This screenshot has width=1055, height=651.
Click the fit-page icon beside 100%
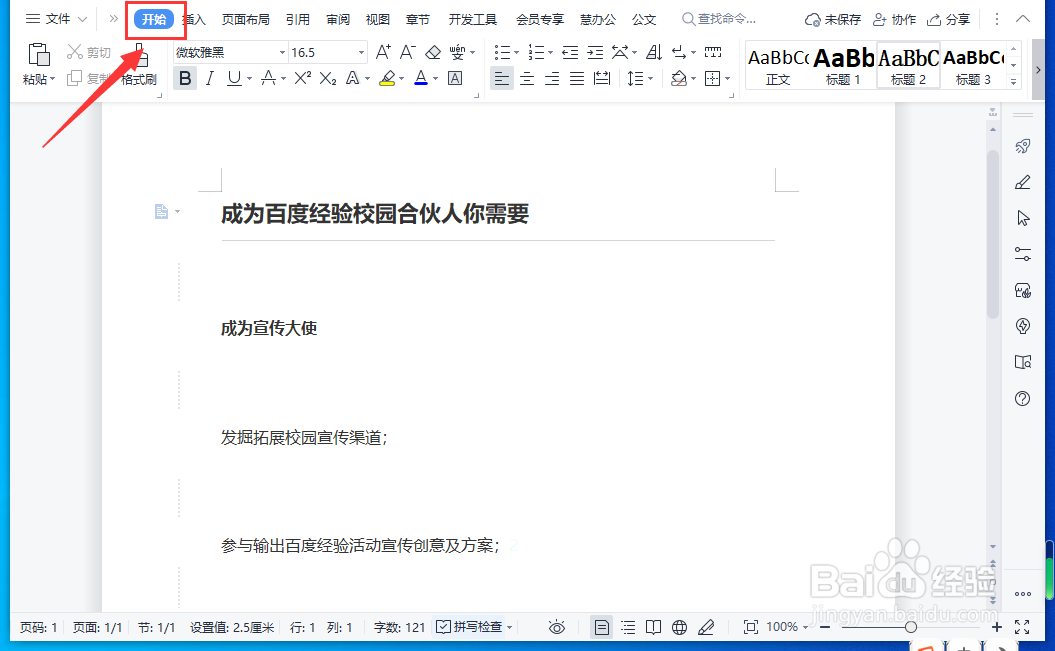tap(750, 627)
